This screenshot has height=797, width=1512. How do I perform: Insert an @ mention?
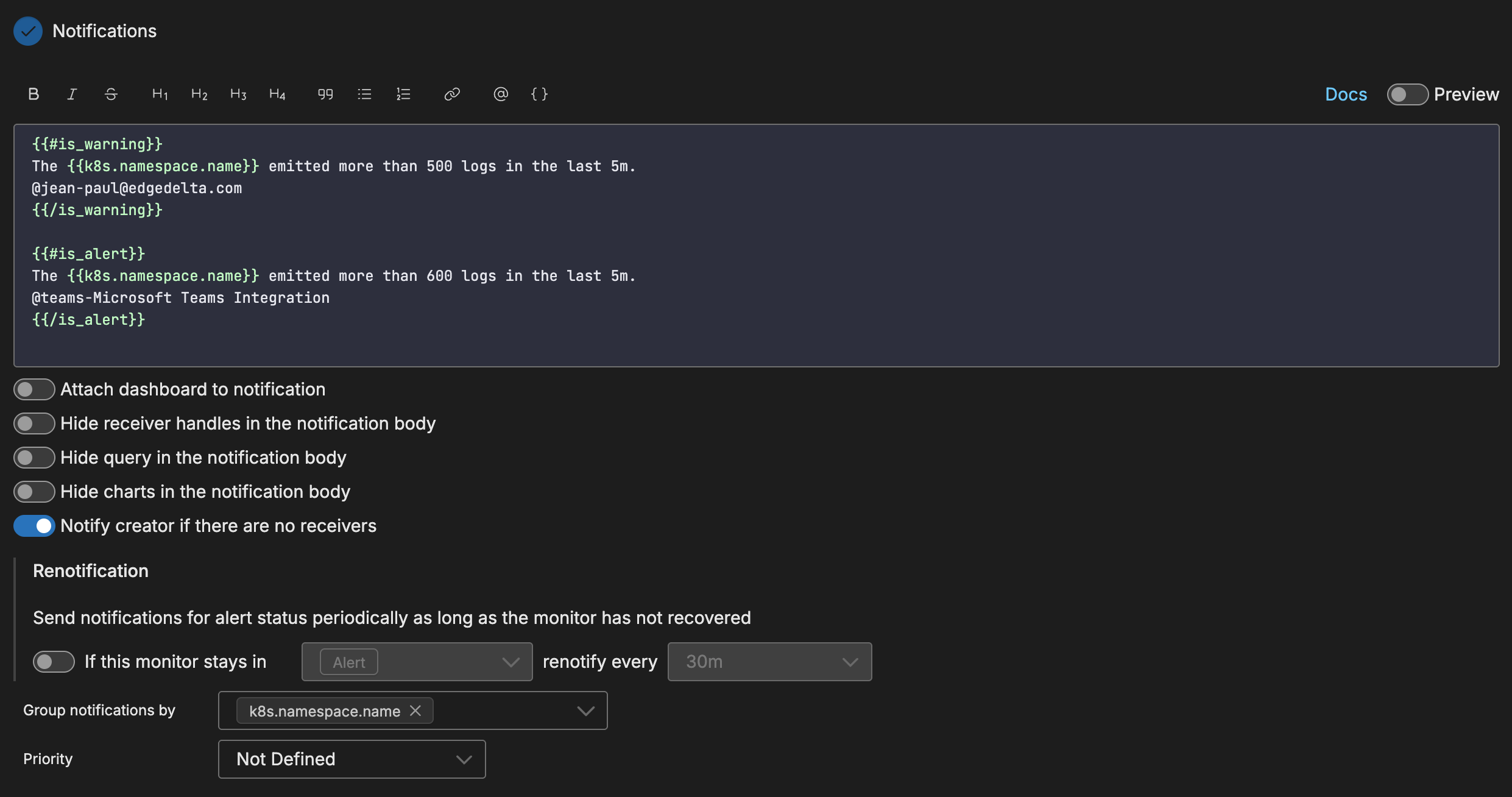[x=501, y=94]
